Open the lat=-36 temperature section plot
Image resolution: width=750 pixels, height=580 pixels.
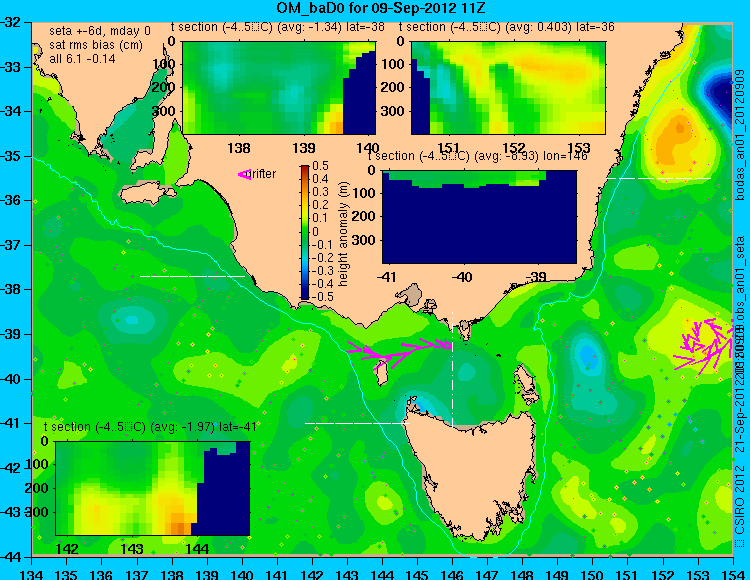(x=508, y=88)
